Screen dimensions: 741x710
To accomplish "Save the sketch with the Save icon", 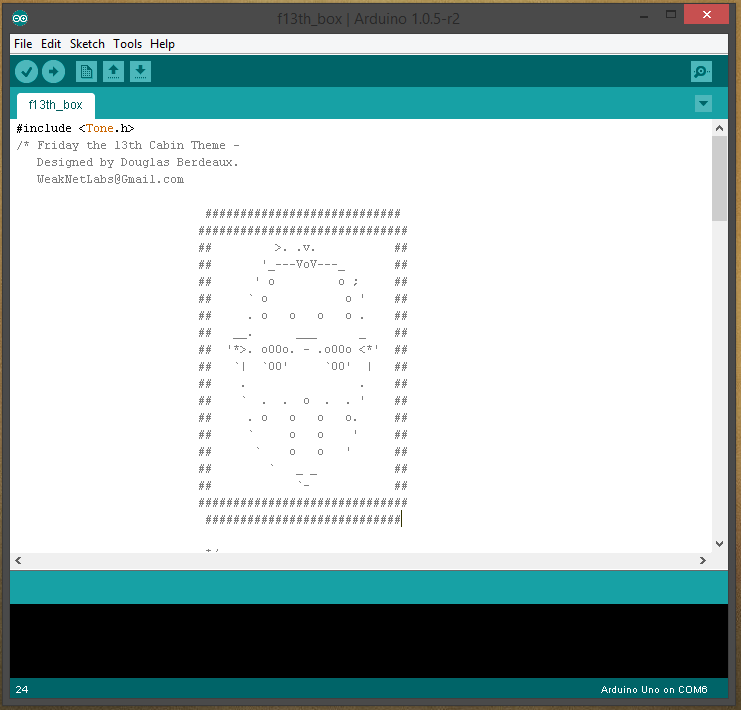I will click(140, 72).
